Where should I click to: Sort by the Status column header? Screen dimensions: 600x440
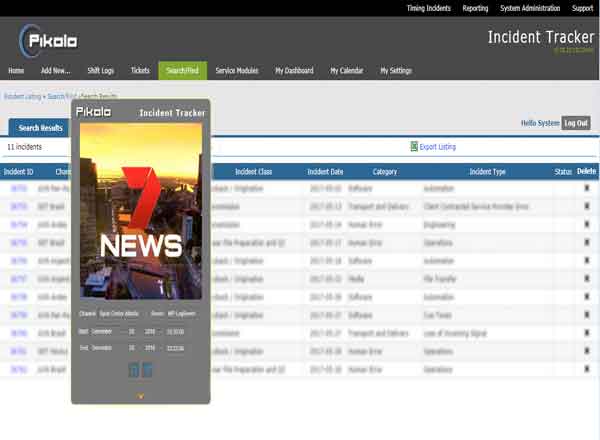pyautogui.click(x=563, y=172)
